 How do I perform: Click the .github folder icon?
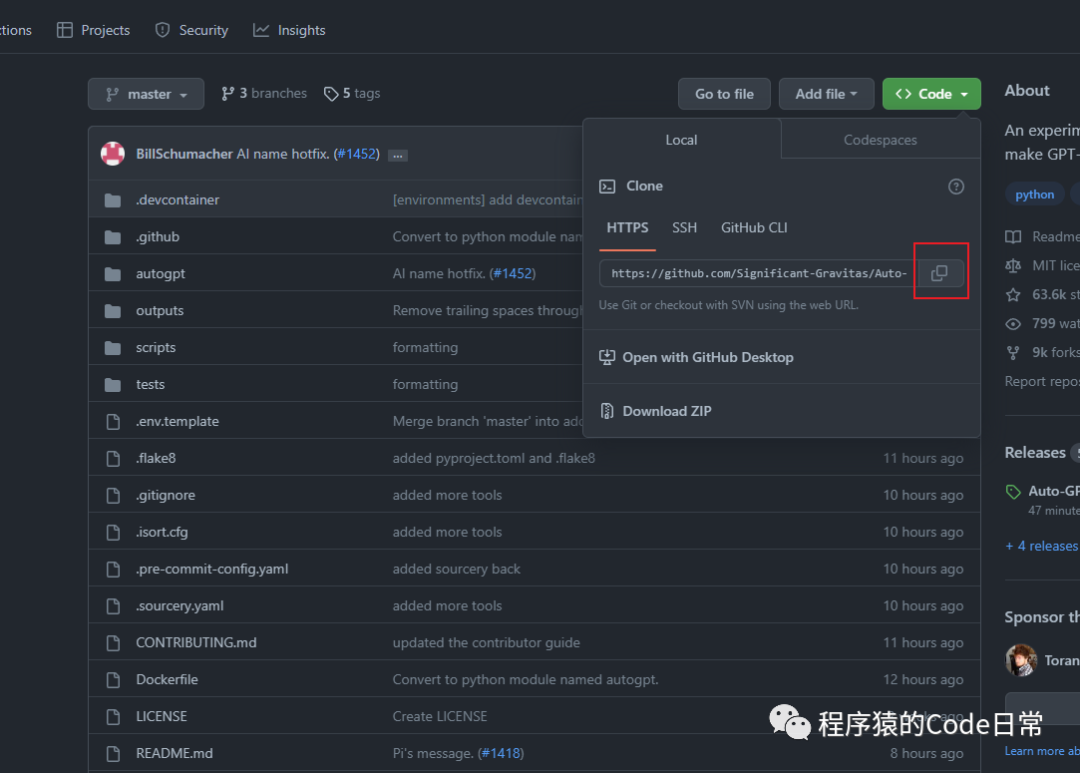(x=113, y=237)
